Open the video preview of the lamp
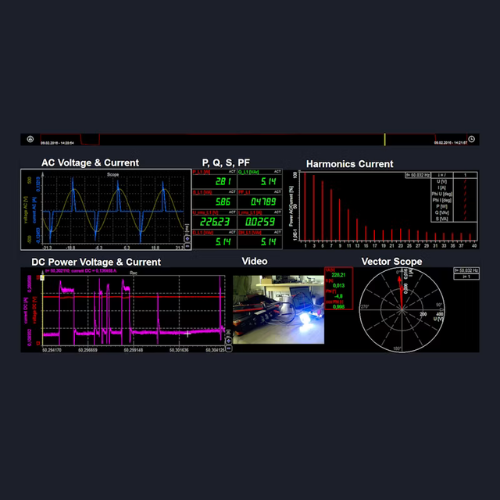The height and width of the screenshot is (500, 500). coord(278,310)
